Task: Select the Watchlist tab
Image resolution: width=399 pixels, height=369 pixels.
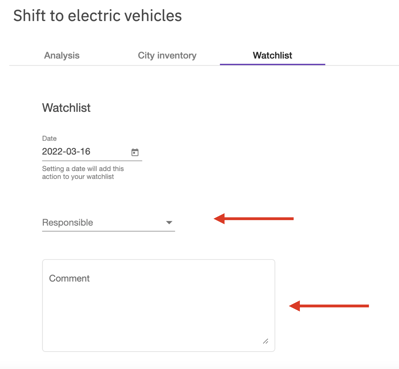Action: tap(272, 55)
